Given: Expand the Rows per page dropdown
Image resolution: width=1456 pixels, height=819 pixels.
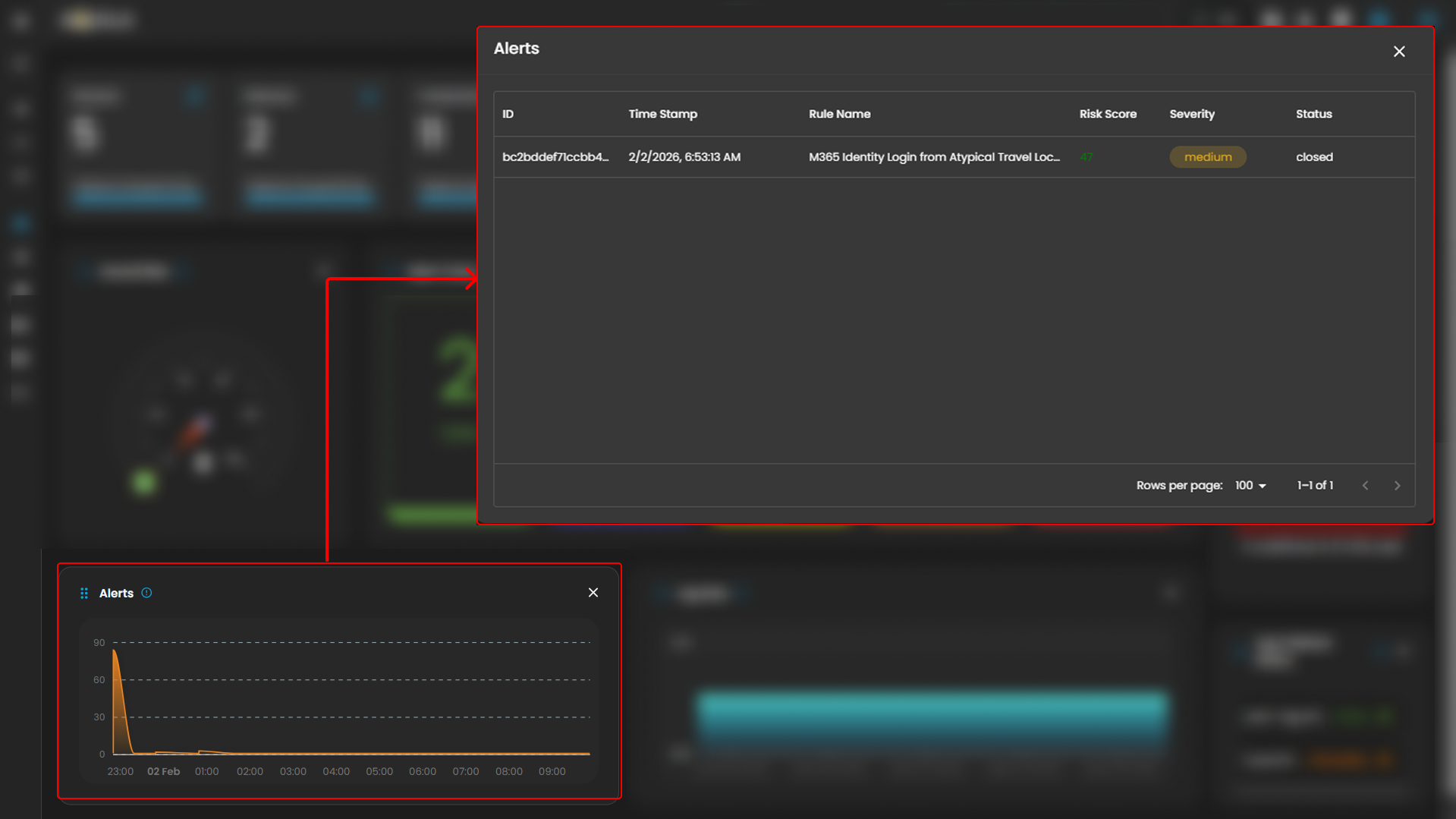Looking at the screenshot, I should (x=1250, y=486).
